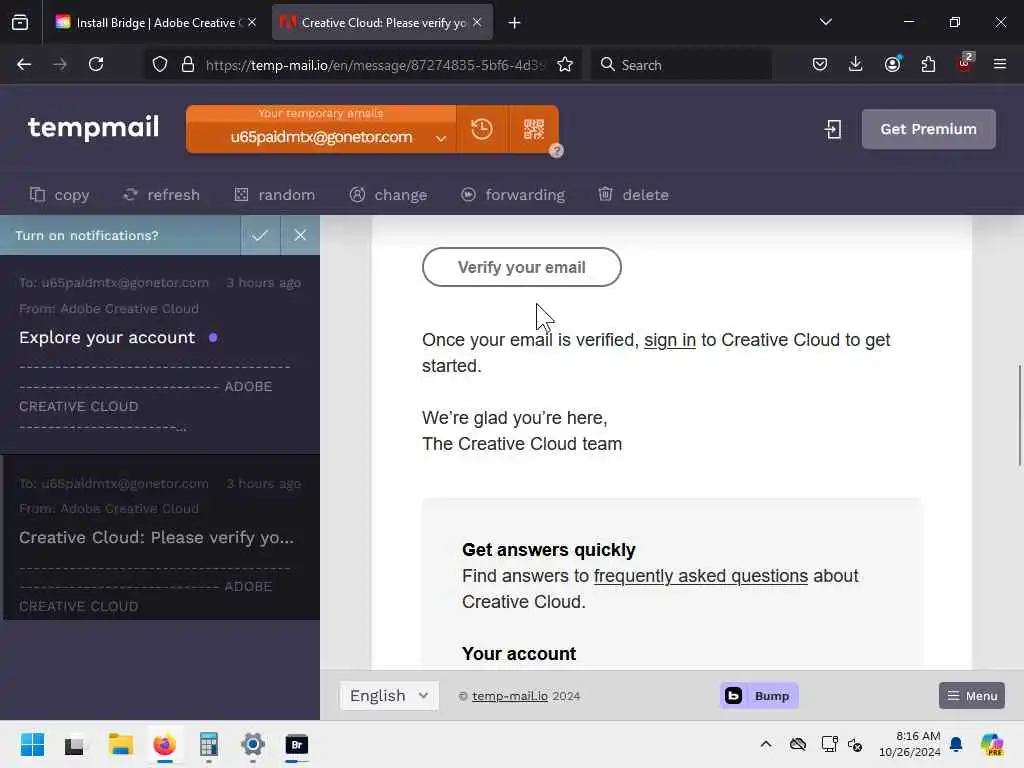The height and width of the screenshot is (768, 1024).
Task: Click the login arrow icon beside Get Premium
Action: tap(833, 129)
